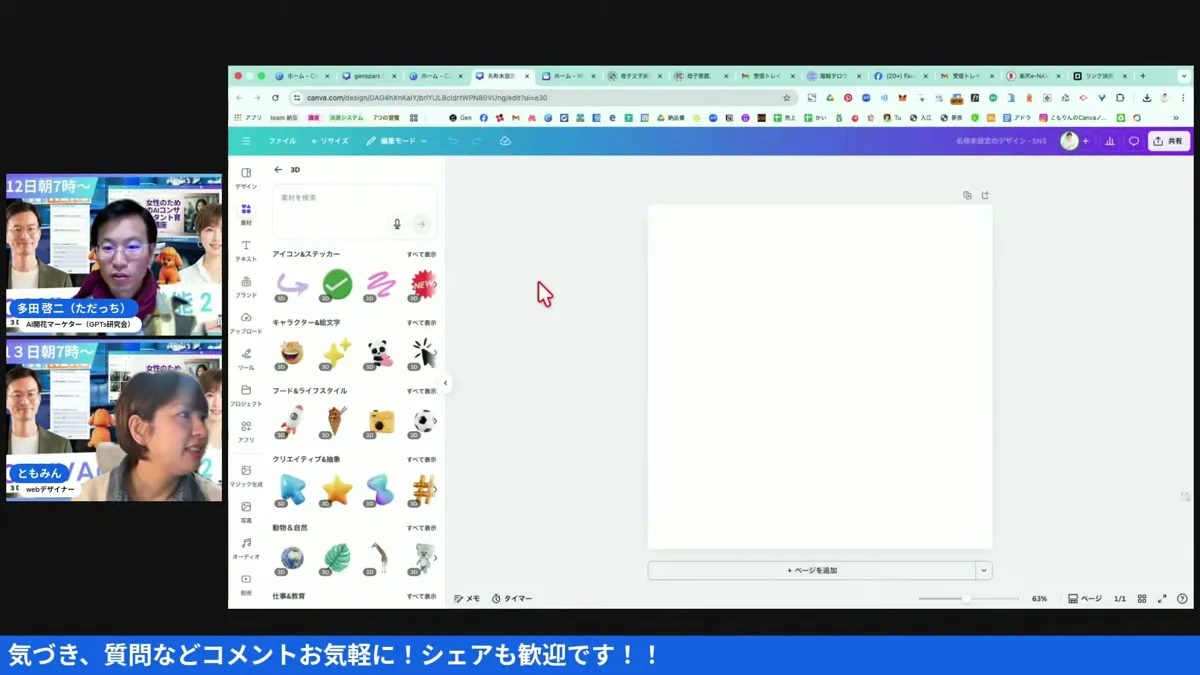Open the ファイル menu
1200x675 pixels.
point(282,141)
